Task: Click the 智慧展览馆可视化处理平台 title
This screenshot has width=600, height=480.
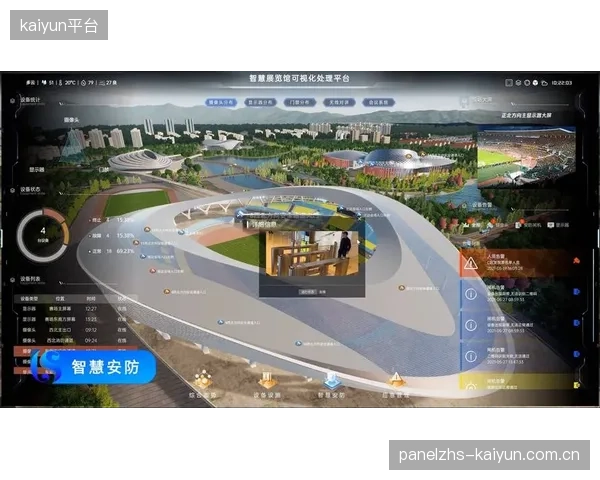Action: (300, 78)
